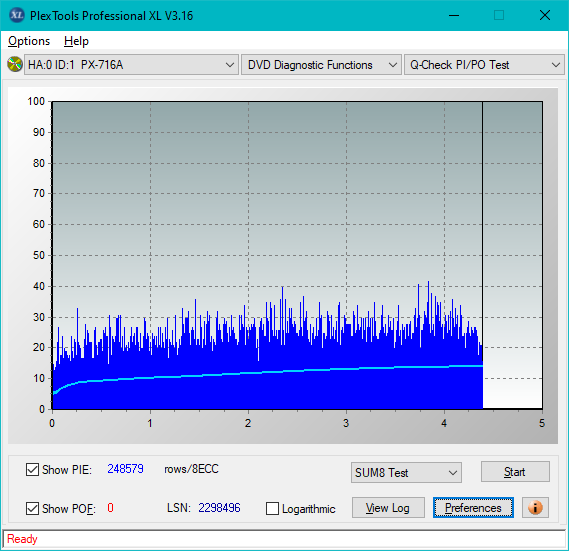The width and height of the screenshot is (569, 551).
Task: Click the PIE count value 248579
Action: pyautogui.click(x=126, y=469)
